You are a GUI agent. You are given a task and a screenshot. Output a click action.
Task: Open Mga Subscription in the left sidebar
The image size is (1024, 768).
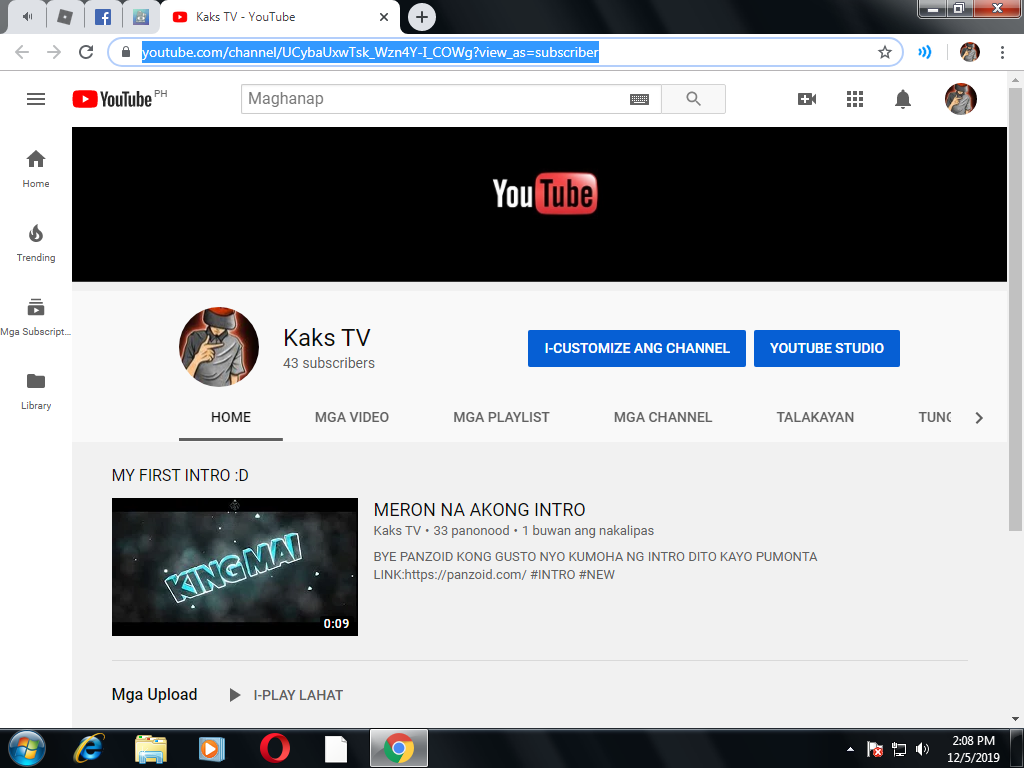coord(36,317)
